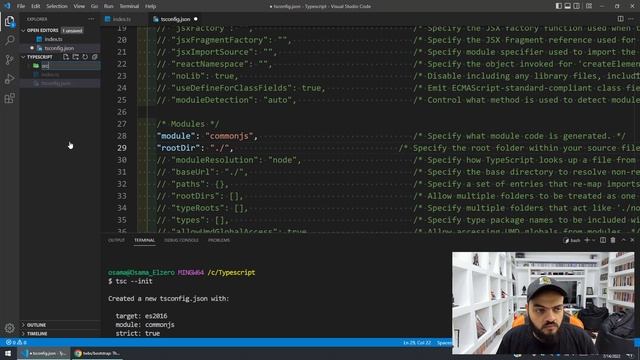The height and width of the screenshot is (360, 640).
Task: Open Customize Layout icon in title bar
Action: (x=589, y=6)
